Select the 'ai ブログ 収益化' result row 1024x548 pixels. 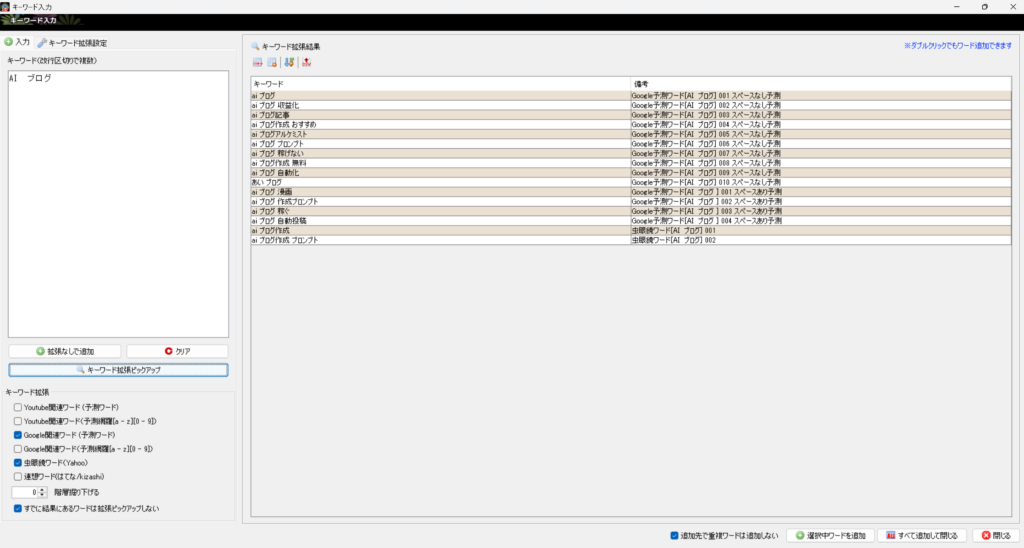pos(440,105)
